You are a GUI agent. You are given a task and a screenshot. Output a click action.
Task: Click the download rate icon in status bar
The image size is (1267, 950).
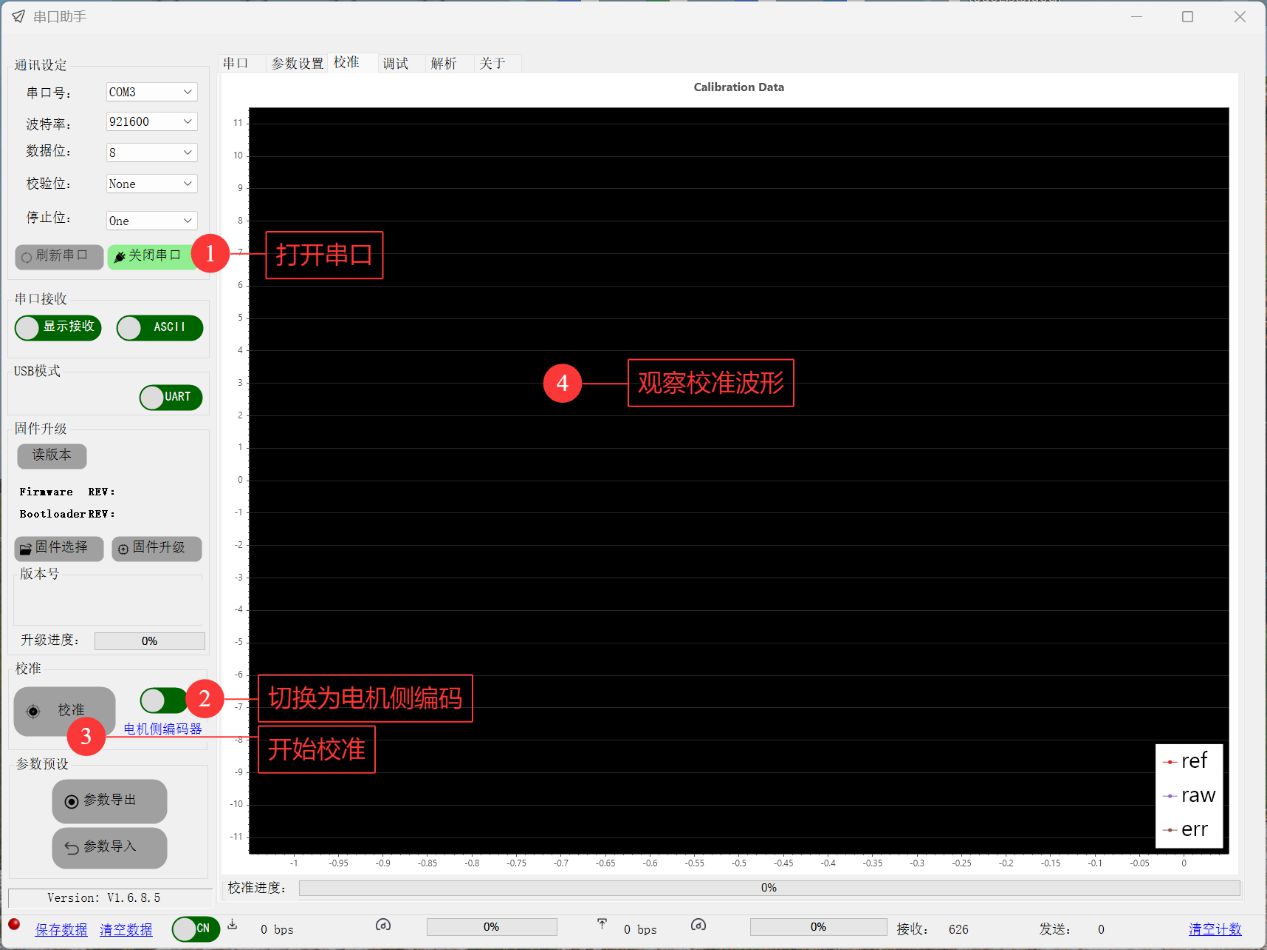(233, 924)
